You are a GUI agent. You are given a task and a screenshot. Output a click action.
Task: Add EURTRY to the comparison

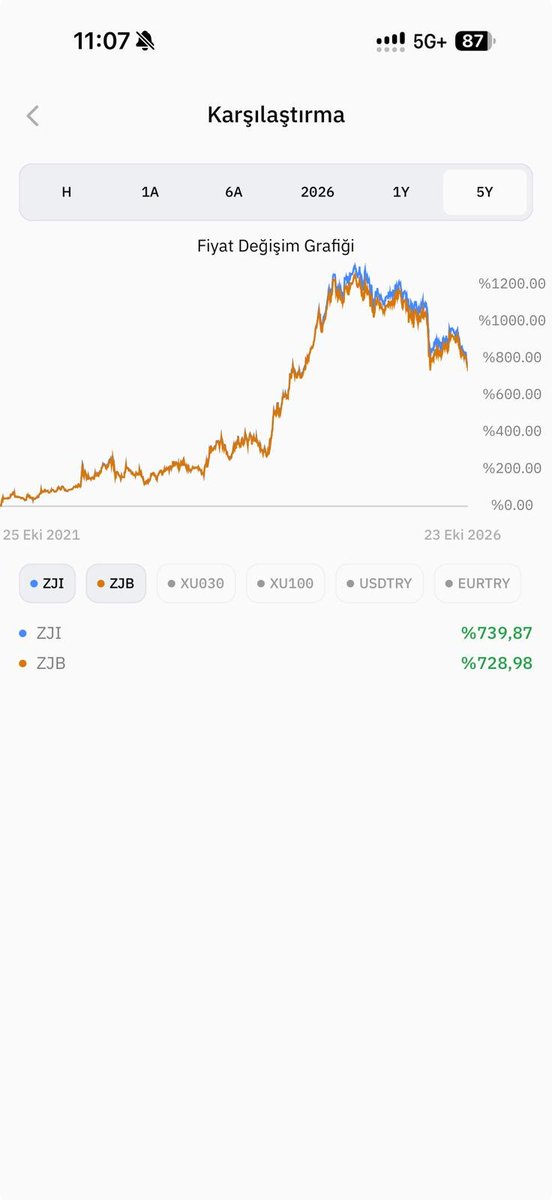pos(478,583)
